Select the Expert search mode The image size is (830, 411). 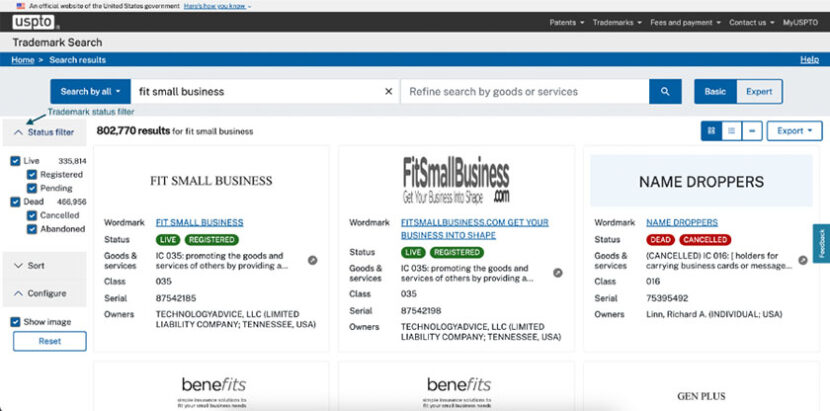[759, 92]
